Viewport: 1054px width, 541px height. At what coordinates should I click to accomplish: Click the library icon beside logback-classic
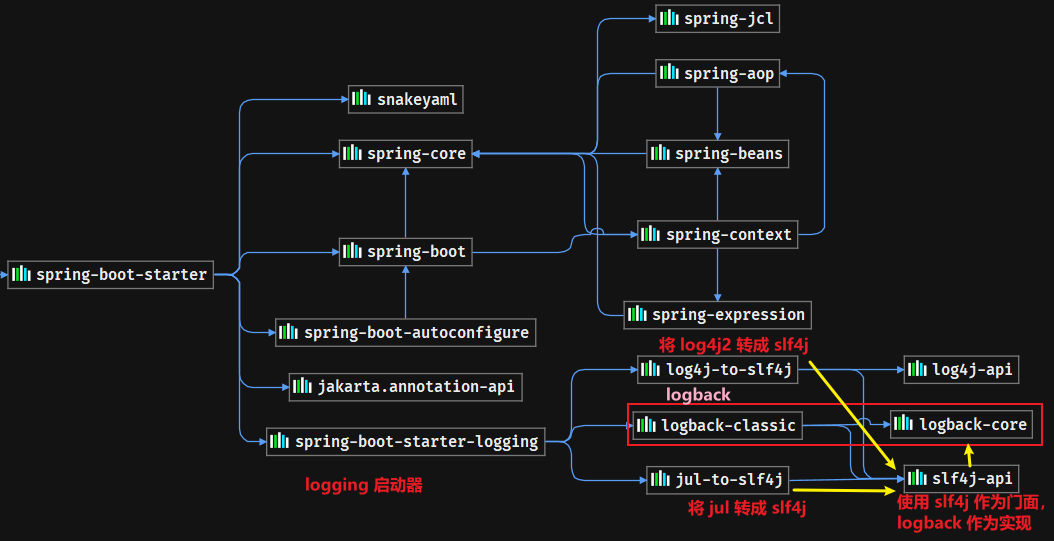pyautogui.click(x=647, y=425)
